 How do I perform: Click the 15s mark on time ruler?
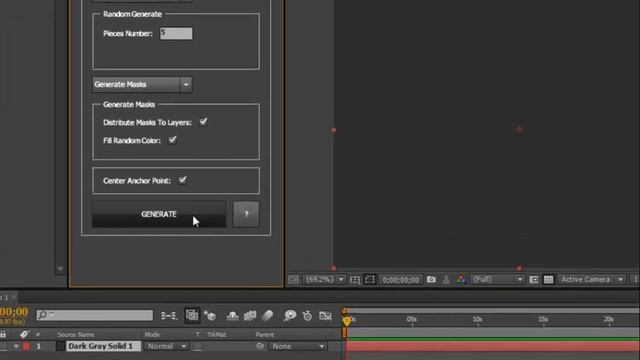543,320
